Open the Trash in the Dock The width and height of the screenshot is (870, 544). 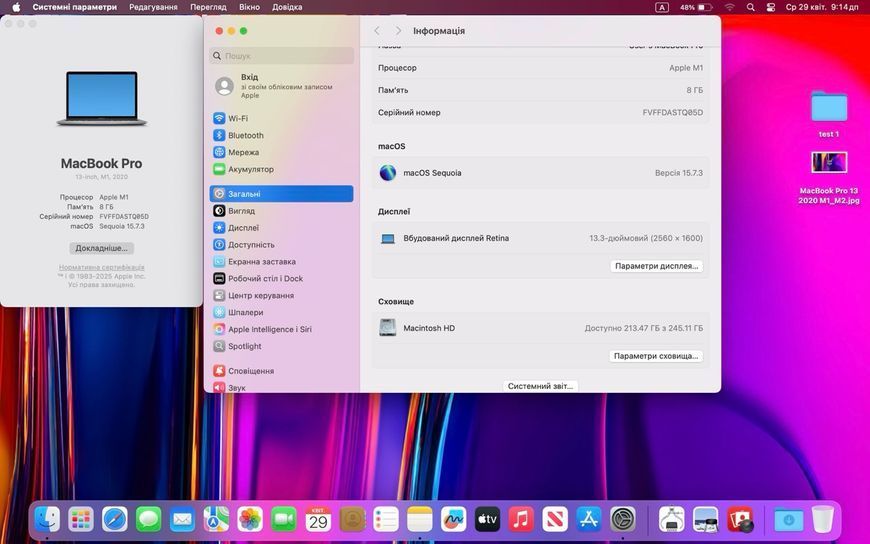823,520
